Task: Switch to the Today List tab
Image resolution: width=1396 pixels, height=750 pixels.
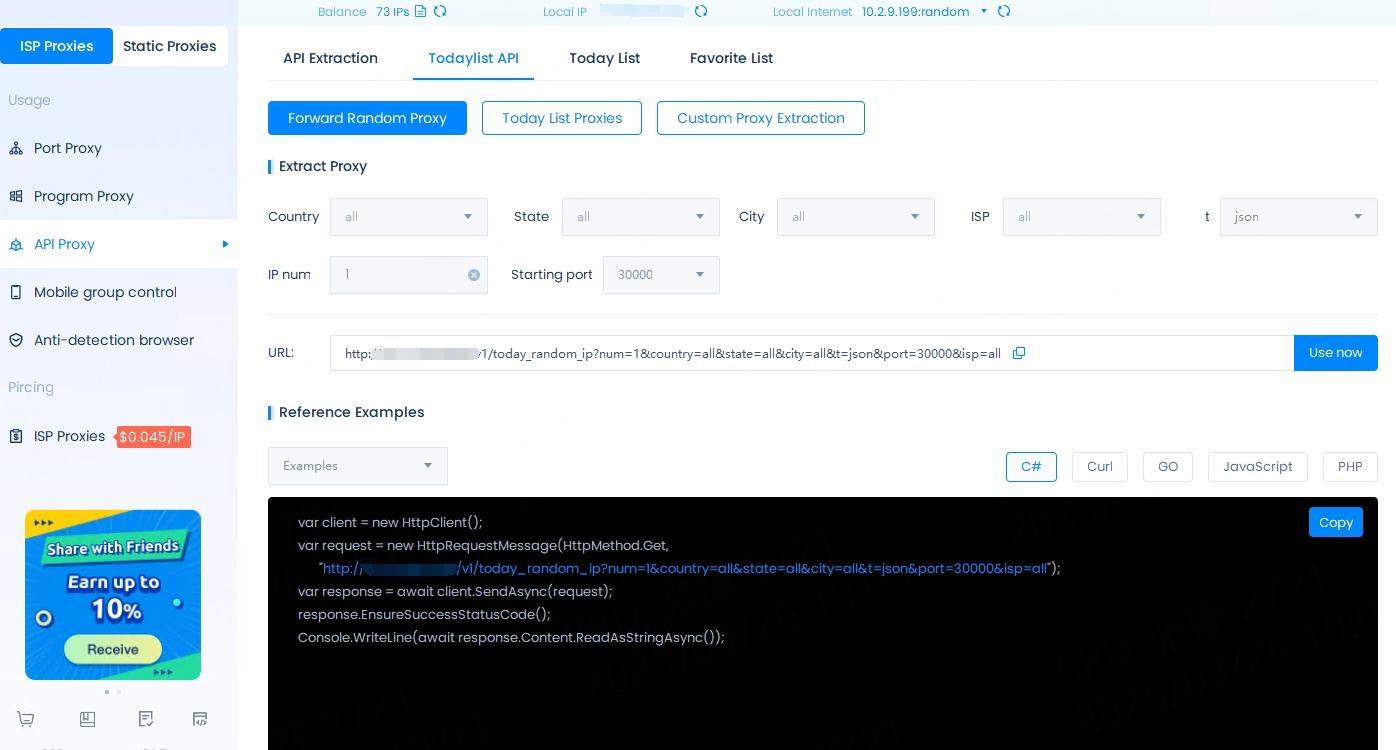Action: coord(604,58)
